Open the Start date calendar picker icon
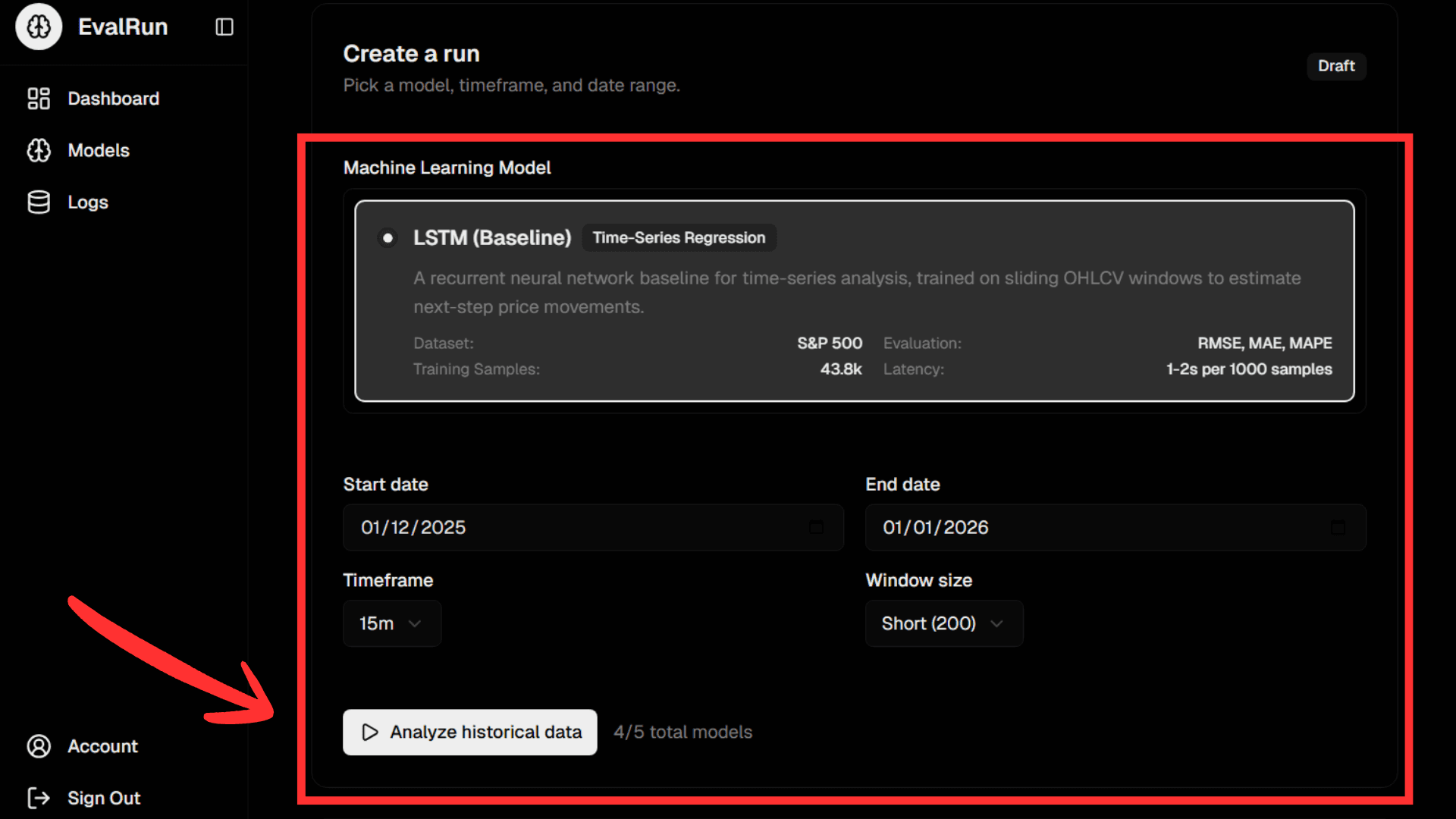The image size is (1456, 819). 816,527
